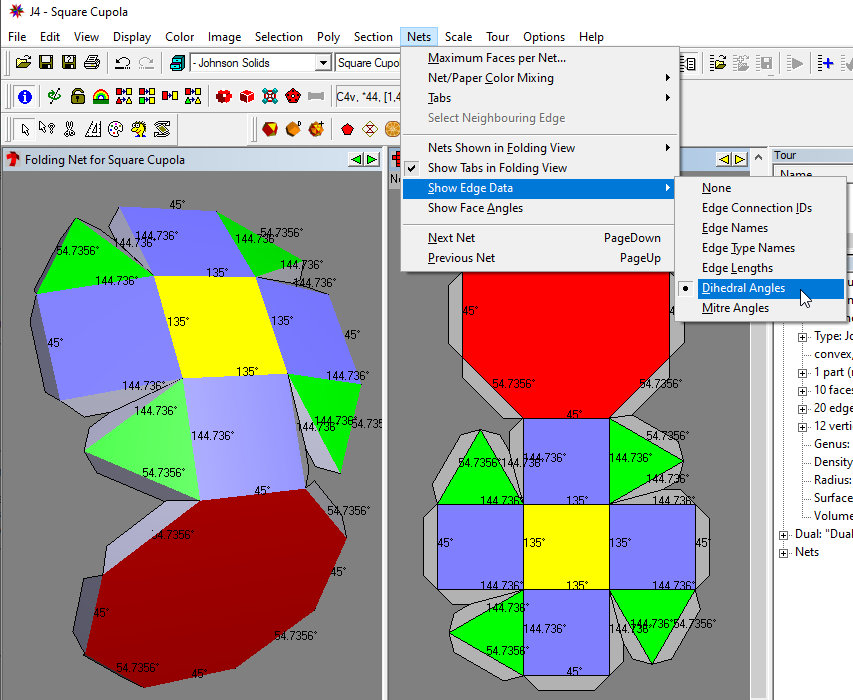Open the Options menu
This screenshot has width=853, height=700.
[543, 37]
